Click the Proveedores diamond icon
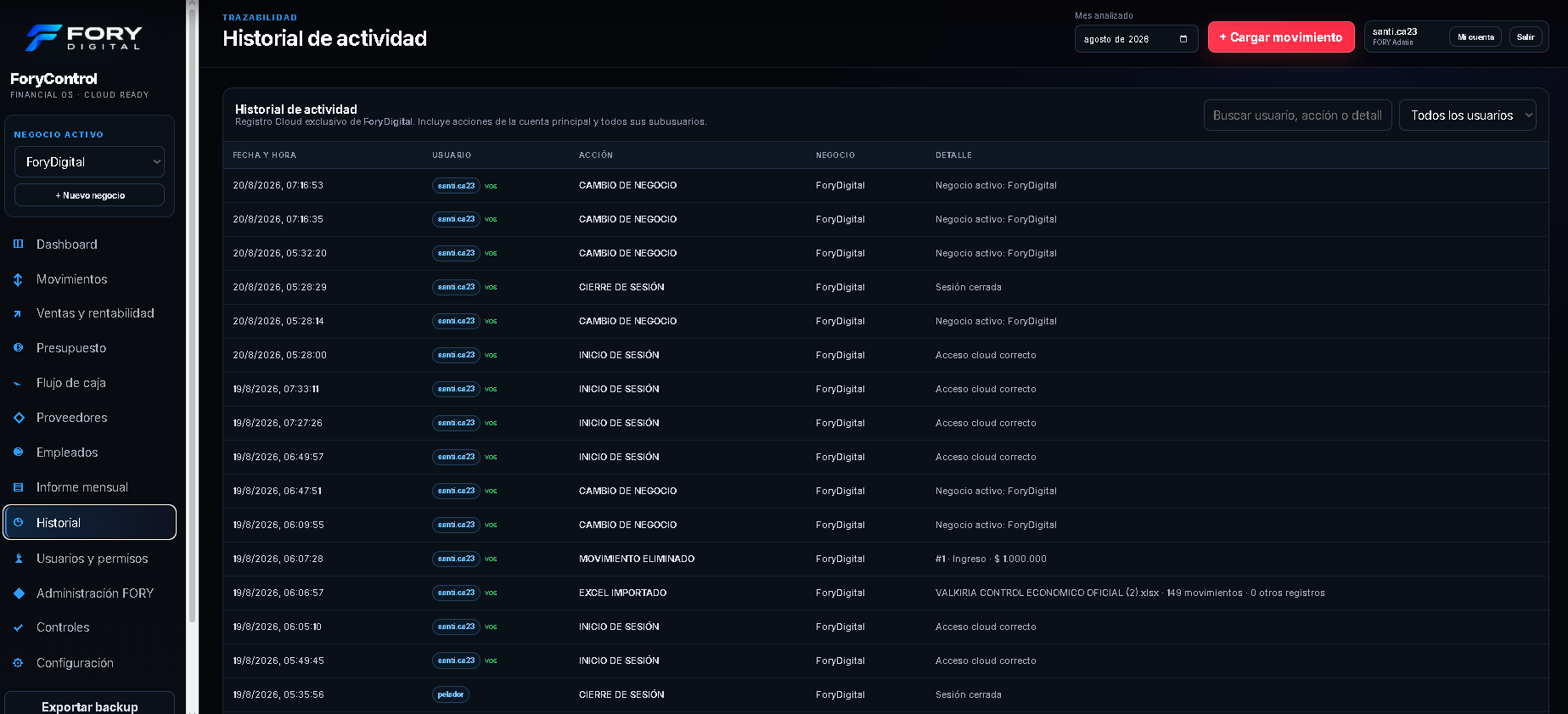 click(18, 418)
